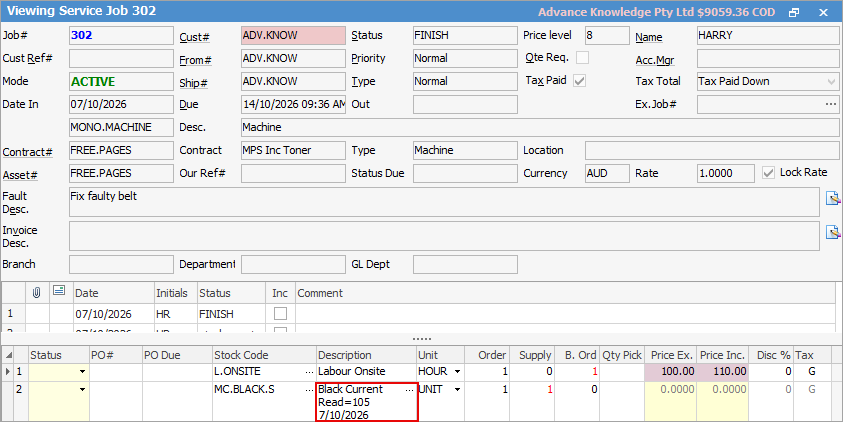The image size is (843, 422).
Task: Click the Cust# field ADV.KNOW
Action: pos(294,35)
